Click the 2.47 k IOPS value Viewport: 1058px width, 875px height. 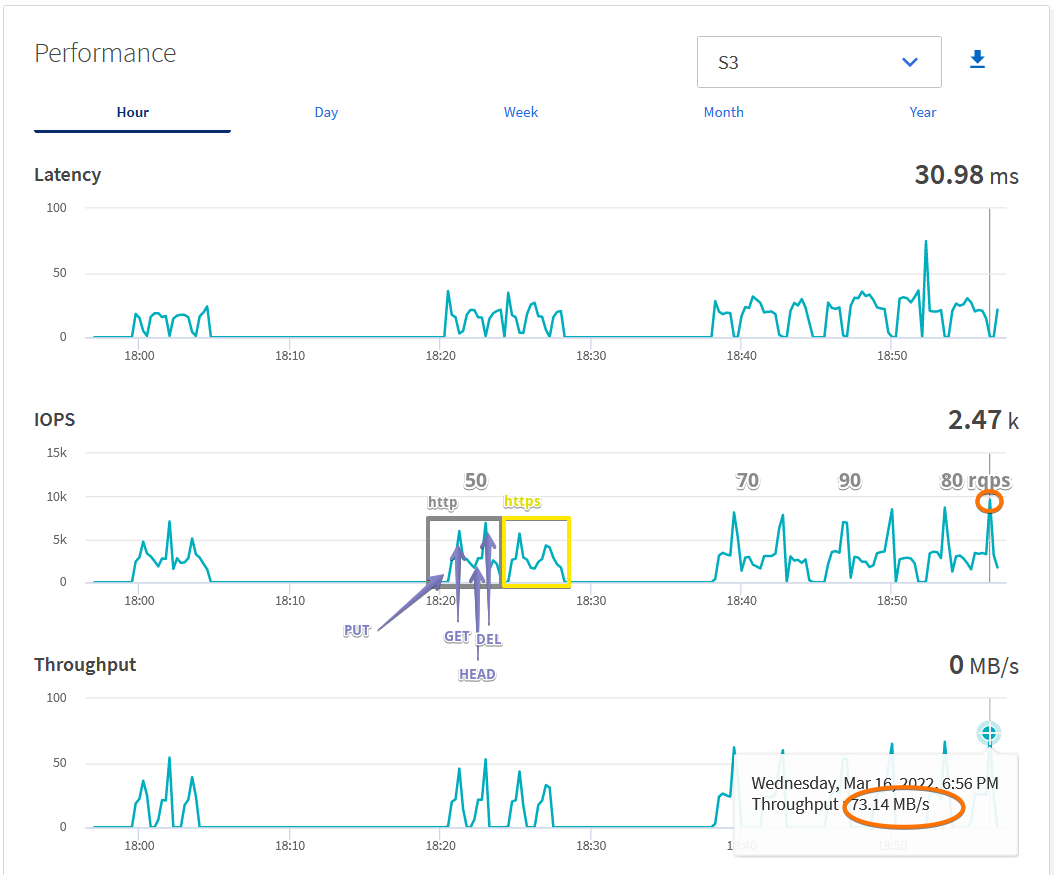tap(983, 420)
